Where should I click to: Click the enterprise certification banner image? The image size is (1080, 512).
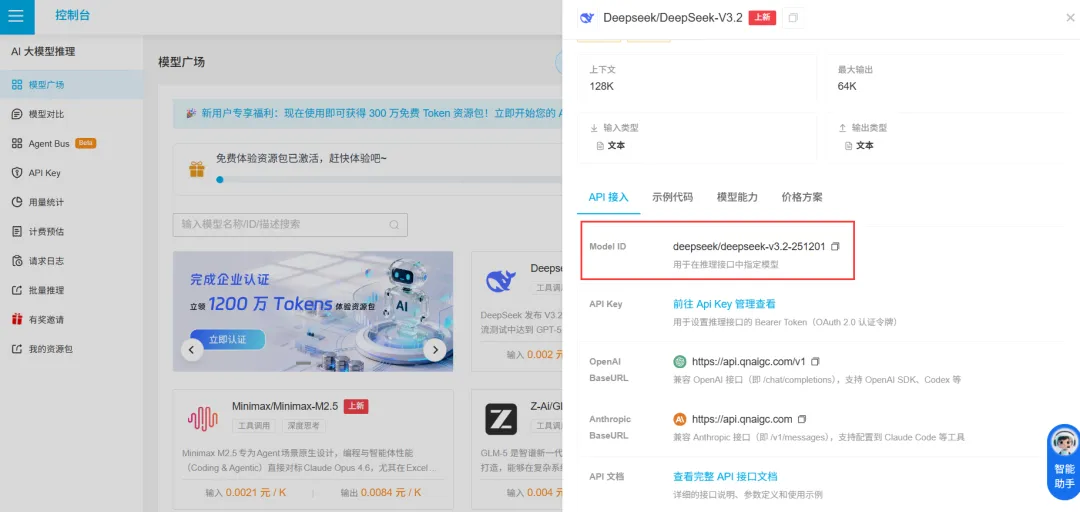tap(313, 311)
